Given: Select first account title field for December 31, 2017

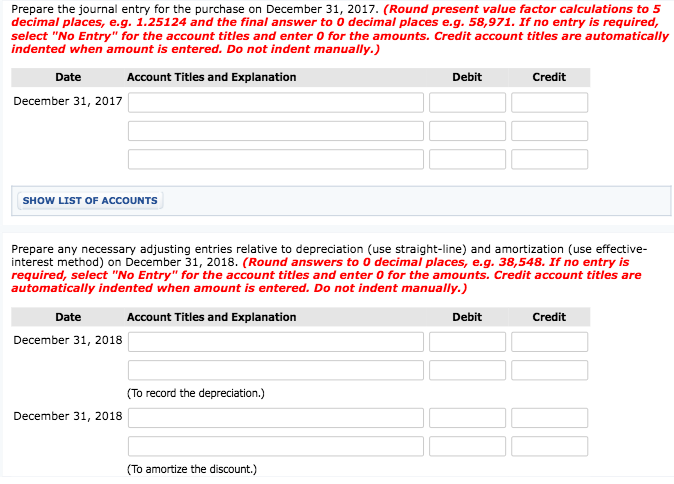Looking at the screenshot, I should tap(275, 102).
